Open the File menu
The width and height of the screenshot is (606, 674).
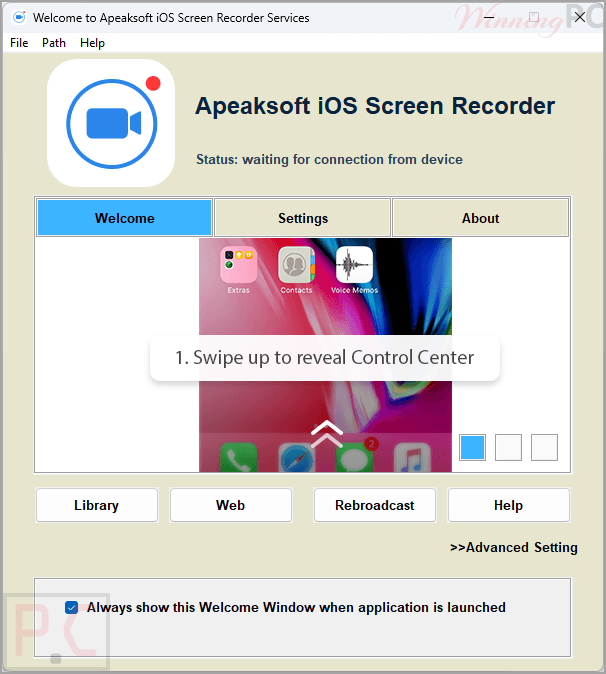[19, 43]
